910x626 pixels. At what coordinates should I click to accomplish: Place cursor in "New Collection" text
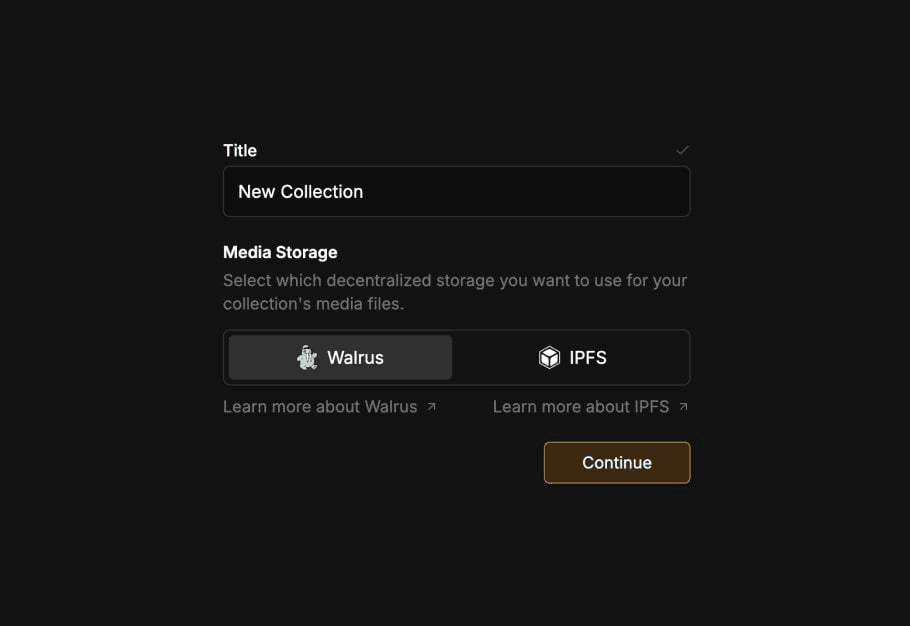[301, 191]
